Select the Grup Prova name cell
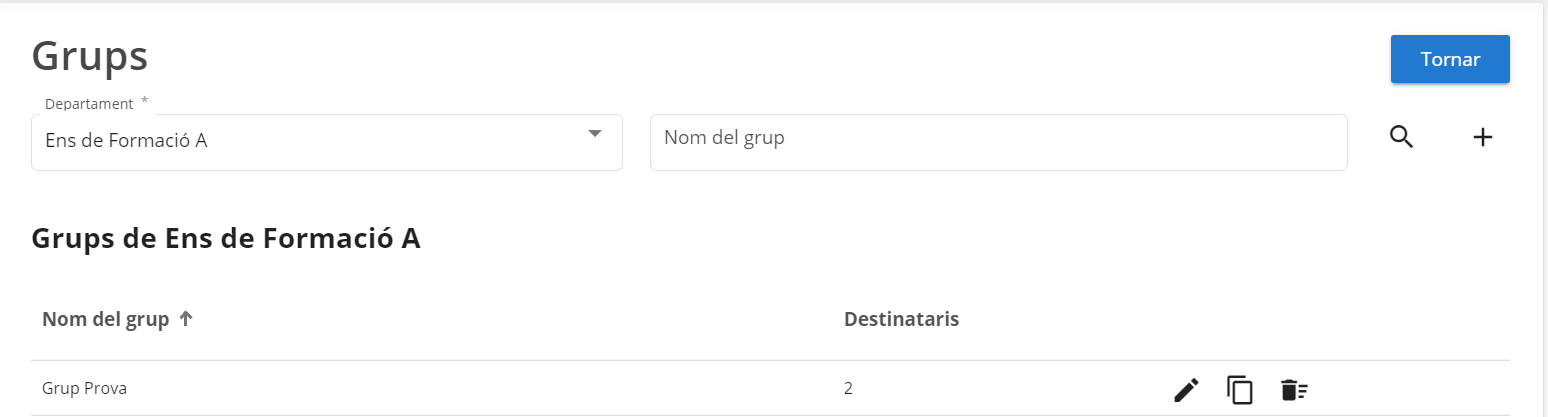 click(x=84, y=388)
